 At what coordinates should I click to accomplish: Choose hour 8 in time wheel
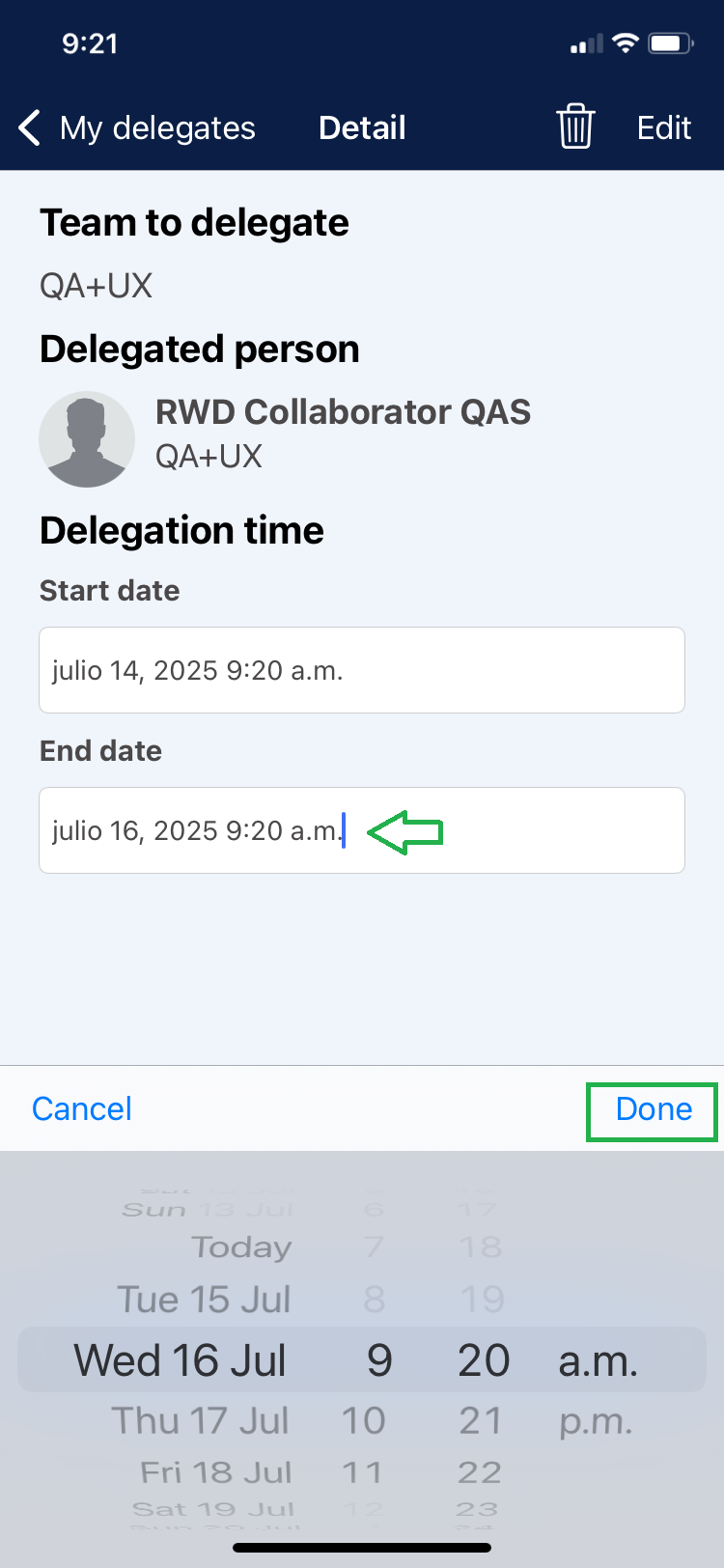[375, 1300]
